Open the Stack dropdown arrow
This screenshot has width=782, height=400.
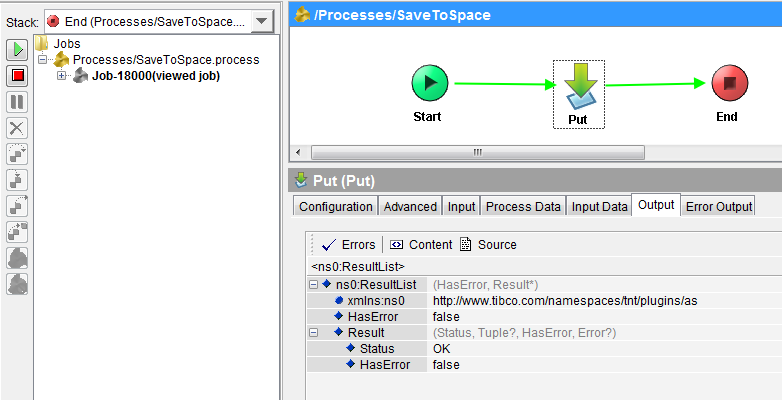[262, 21]
